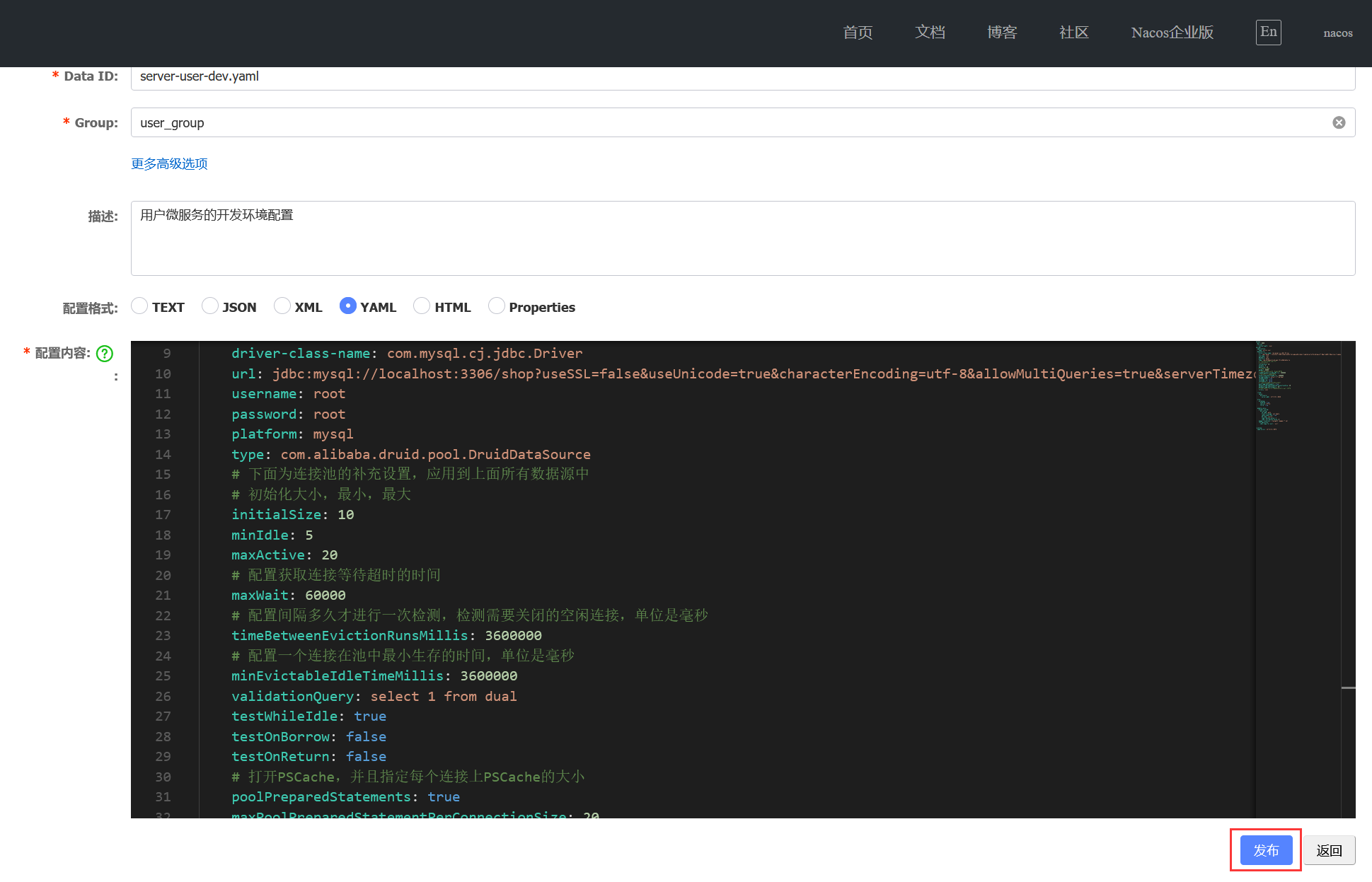Screen dimensions: 1372x882
Task: Choose the XML format option
Action: 282,306
